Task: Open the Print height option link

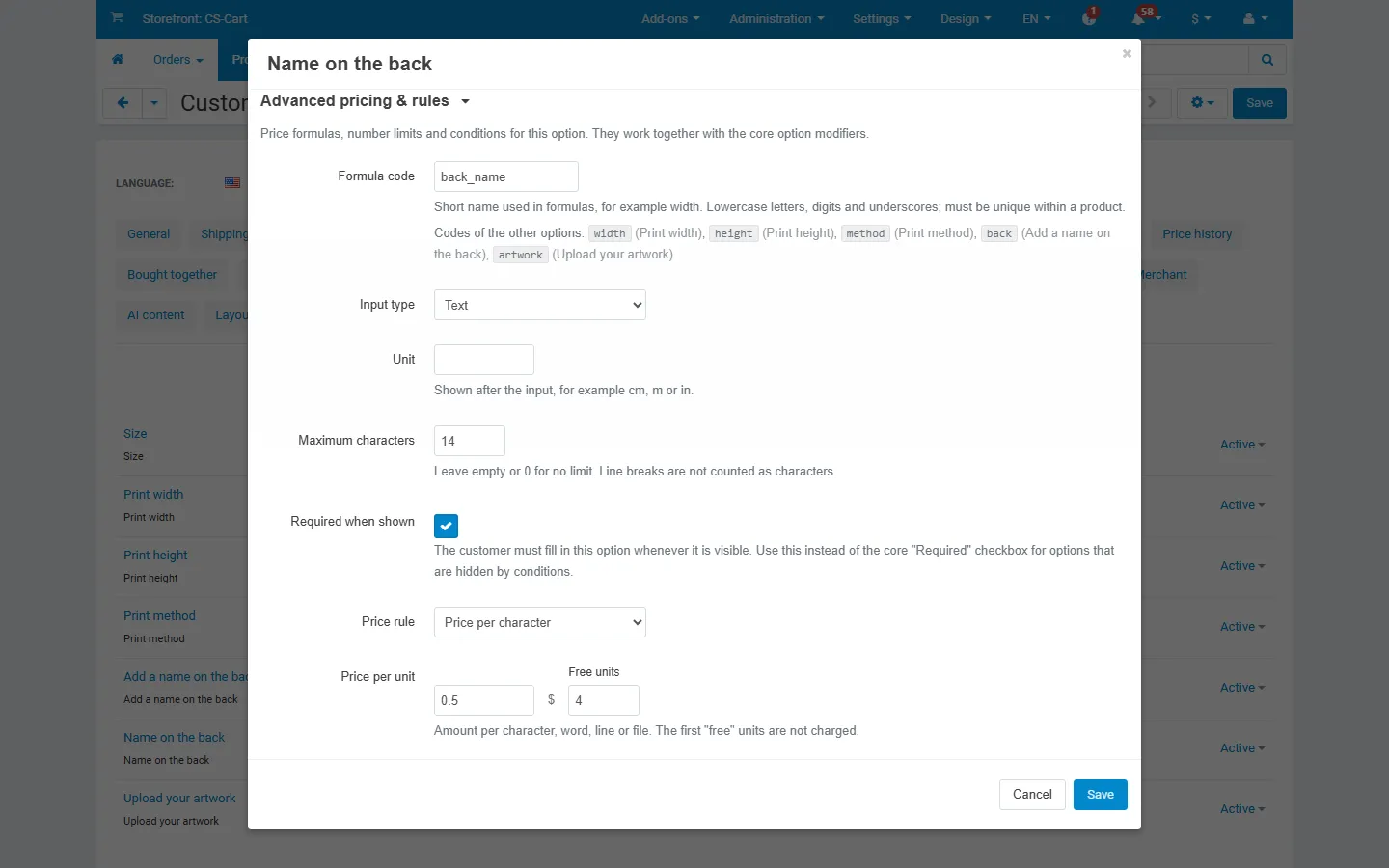Action: (155, 556)
